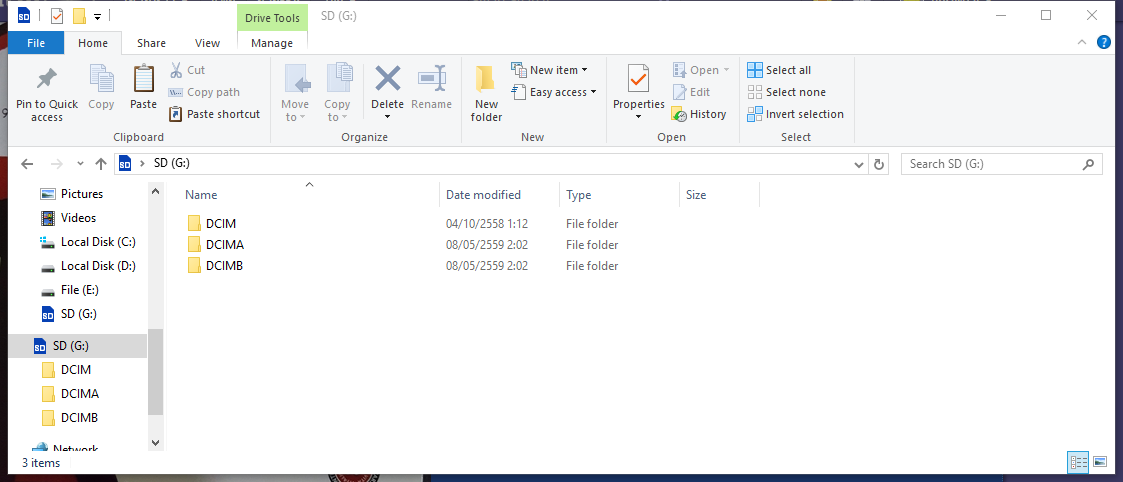Switch to the Home tab
The height and width of the screenshot is (482, 1123).
93,43
